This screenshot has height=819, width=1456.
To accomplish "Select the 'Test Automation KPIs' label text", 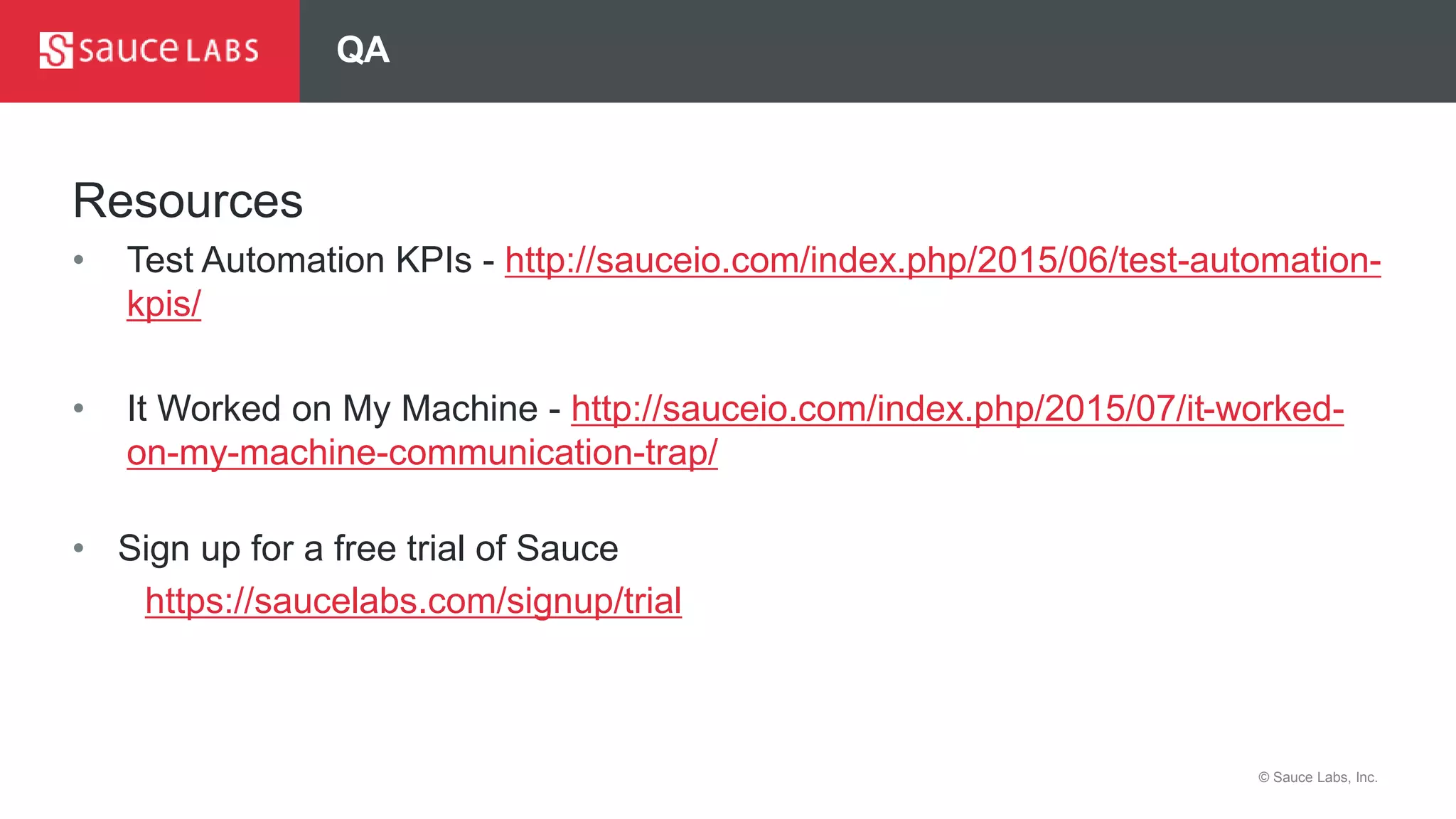I will 299,260.
